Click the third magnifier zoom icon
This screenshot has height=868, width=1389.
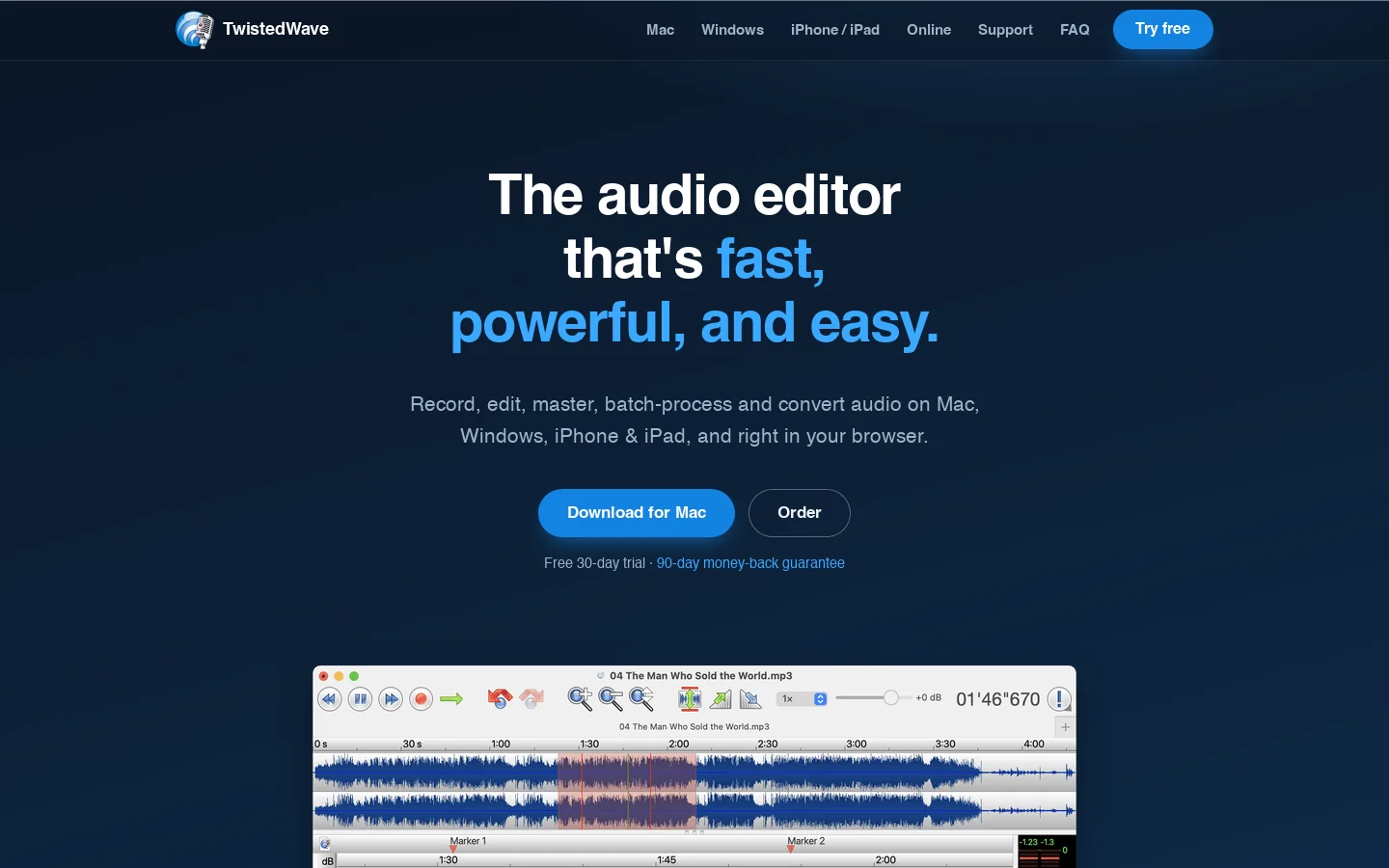[x=641, y=698]
